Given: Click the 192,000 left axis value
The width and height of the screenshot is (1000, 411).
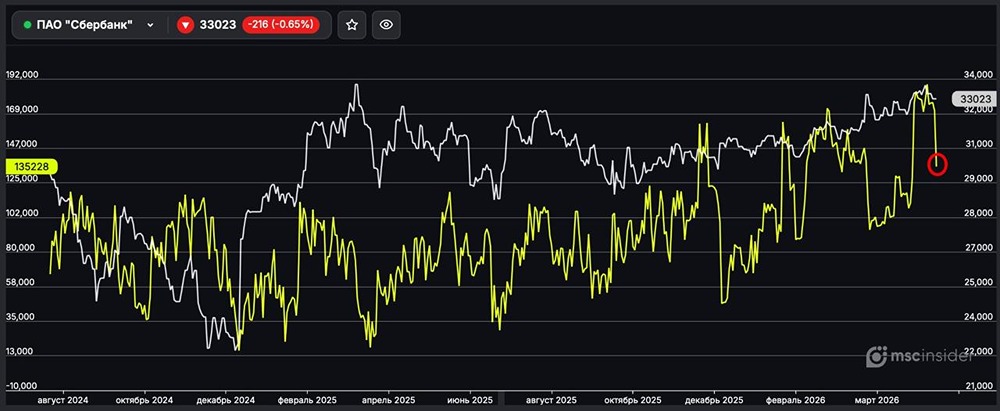Looking at the screenshot, I should [x=22, y=75].
